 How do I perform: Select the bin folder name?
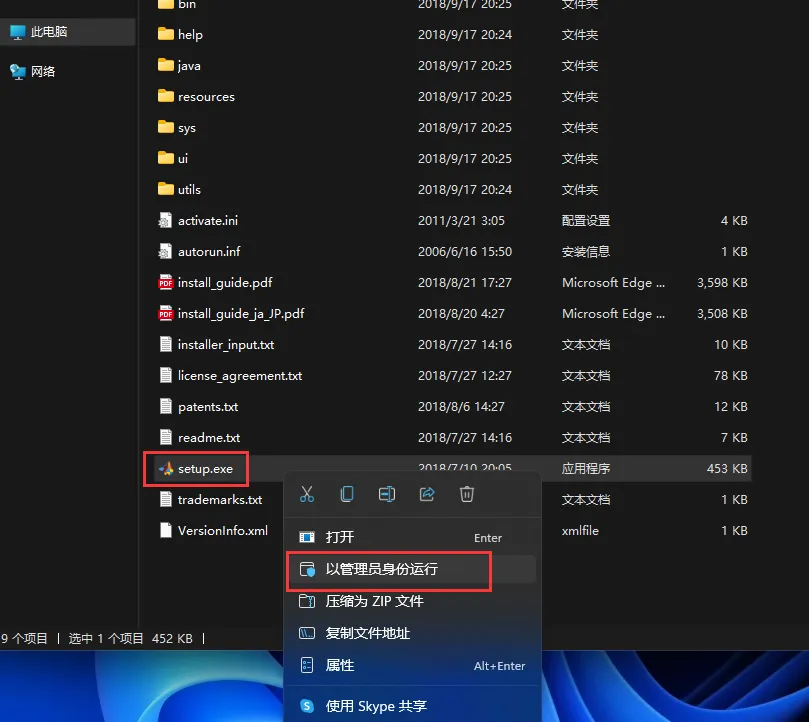(187, 4)
